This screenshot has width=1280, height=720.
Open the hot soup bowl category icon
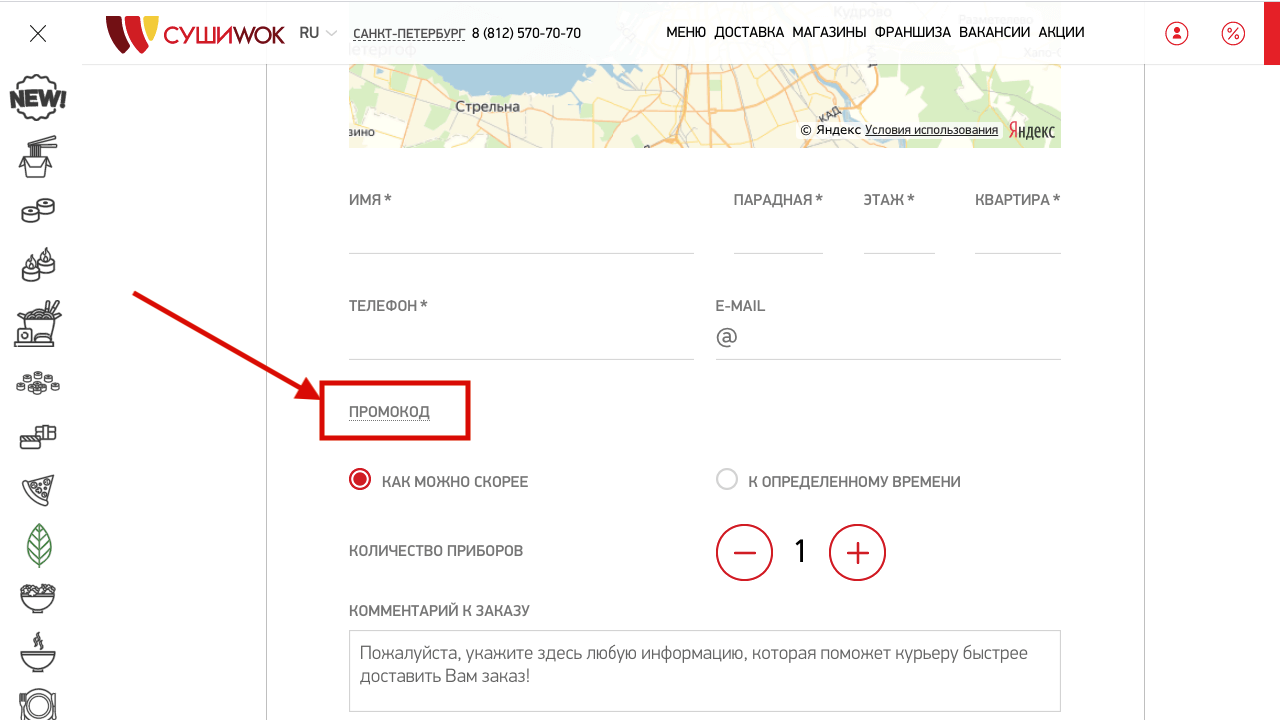point(38,652)
